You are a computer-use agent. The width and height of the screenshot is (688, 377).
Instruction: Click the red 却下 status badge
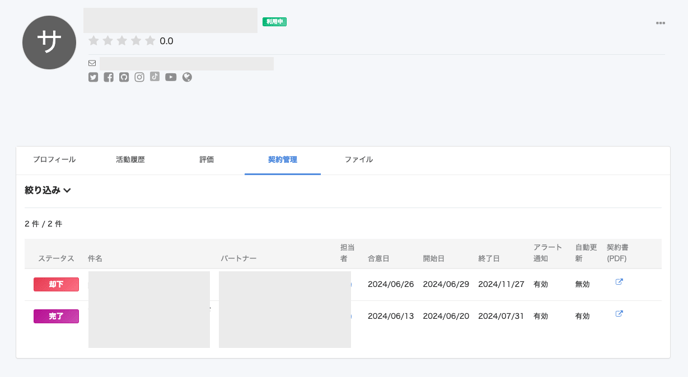click(x=56, y=284)
